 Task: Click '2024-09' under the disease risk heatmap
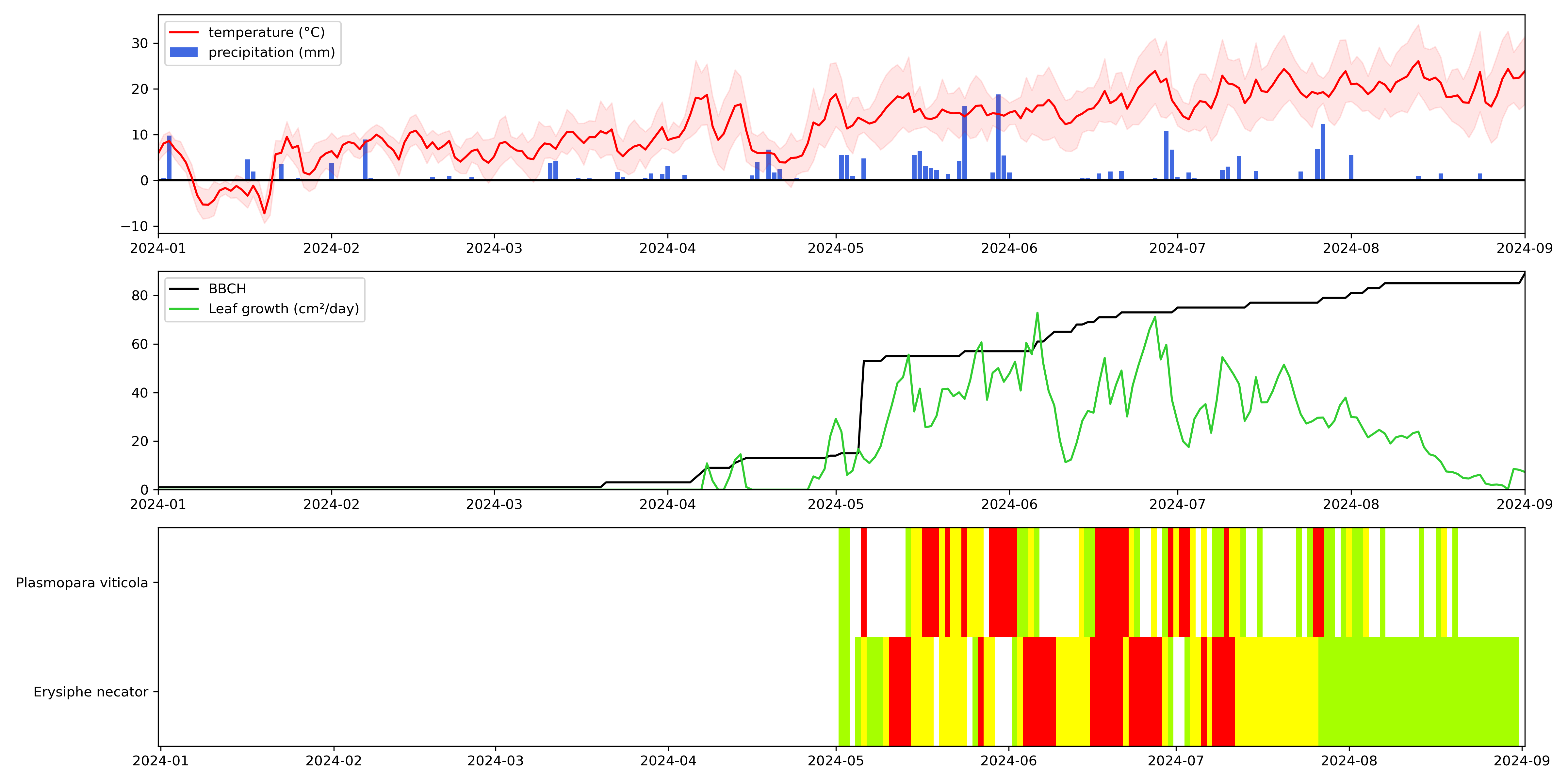pos(1522,761)
